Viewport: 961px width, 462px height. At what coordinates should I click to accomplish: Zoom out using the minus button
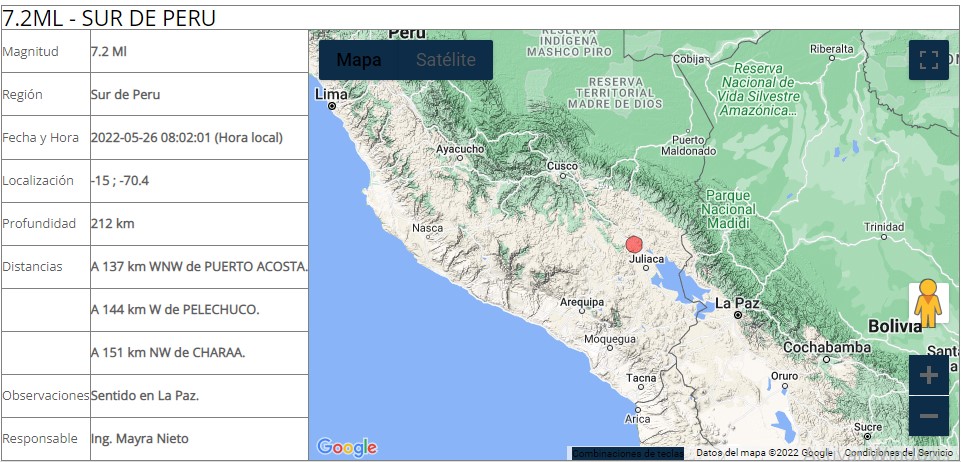[928, 416]
